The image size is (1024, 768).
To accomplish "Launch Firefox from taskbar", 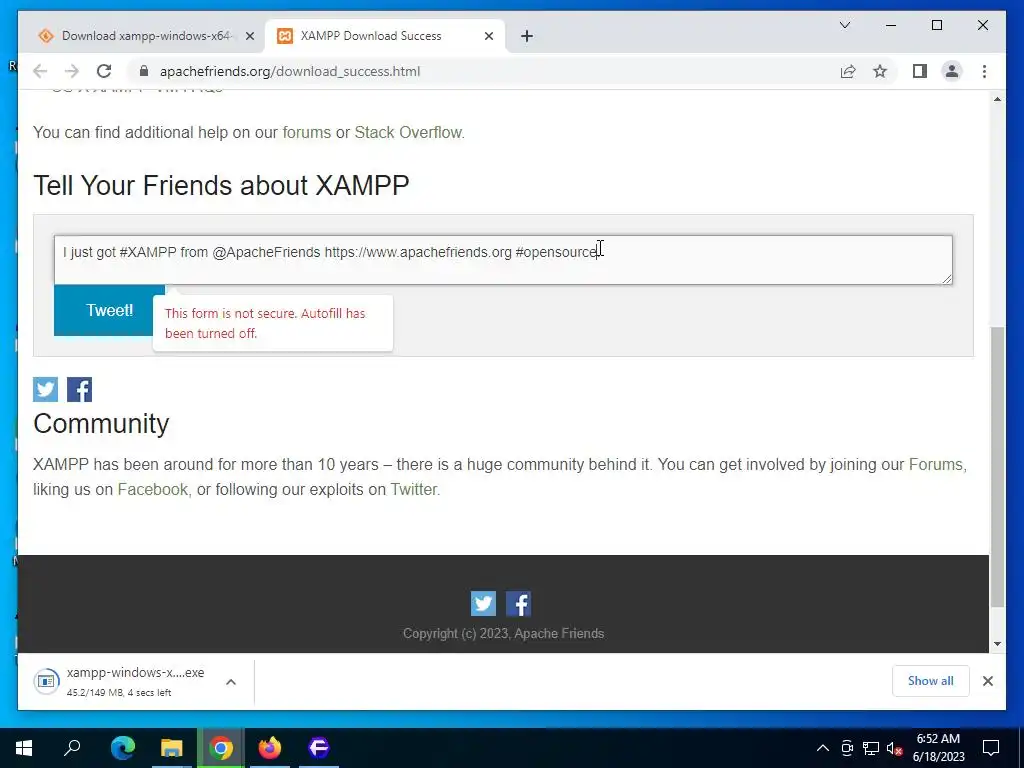I will tap(270, 748).
